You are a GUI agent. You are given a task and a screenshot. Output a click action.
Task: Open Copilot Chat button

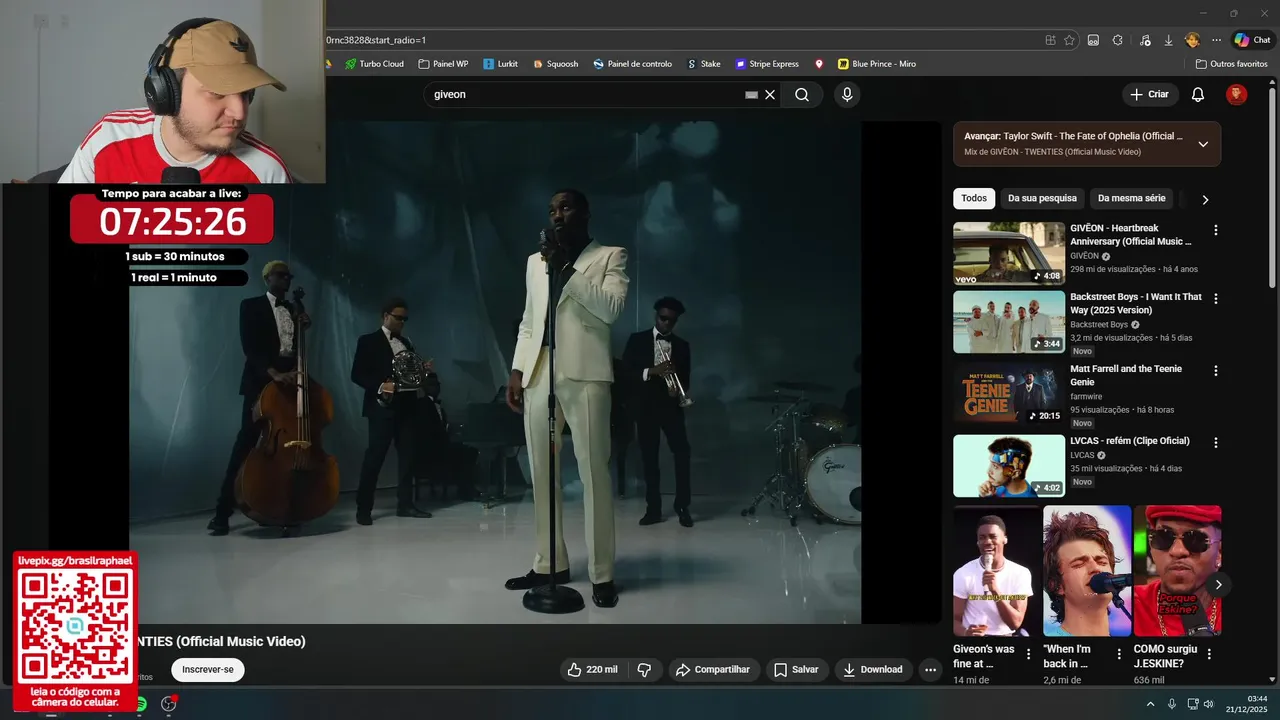[1252, 40]
